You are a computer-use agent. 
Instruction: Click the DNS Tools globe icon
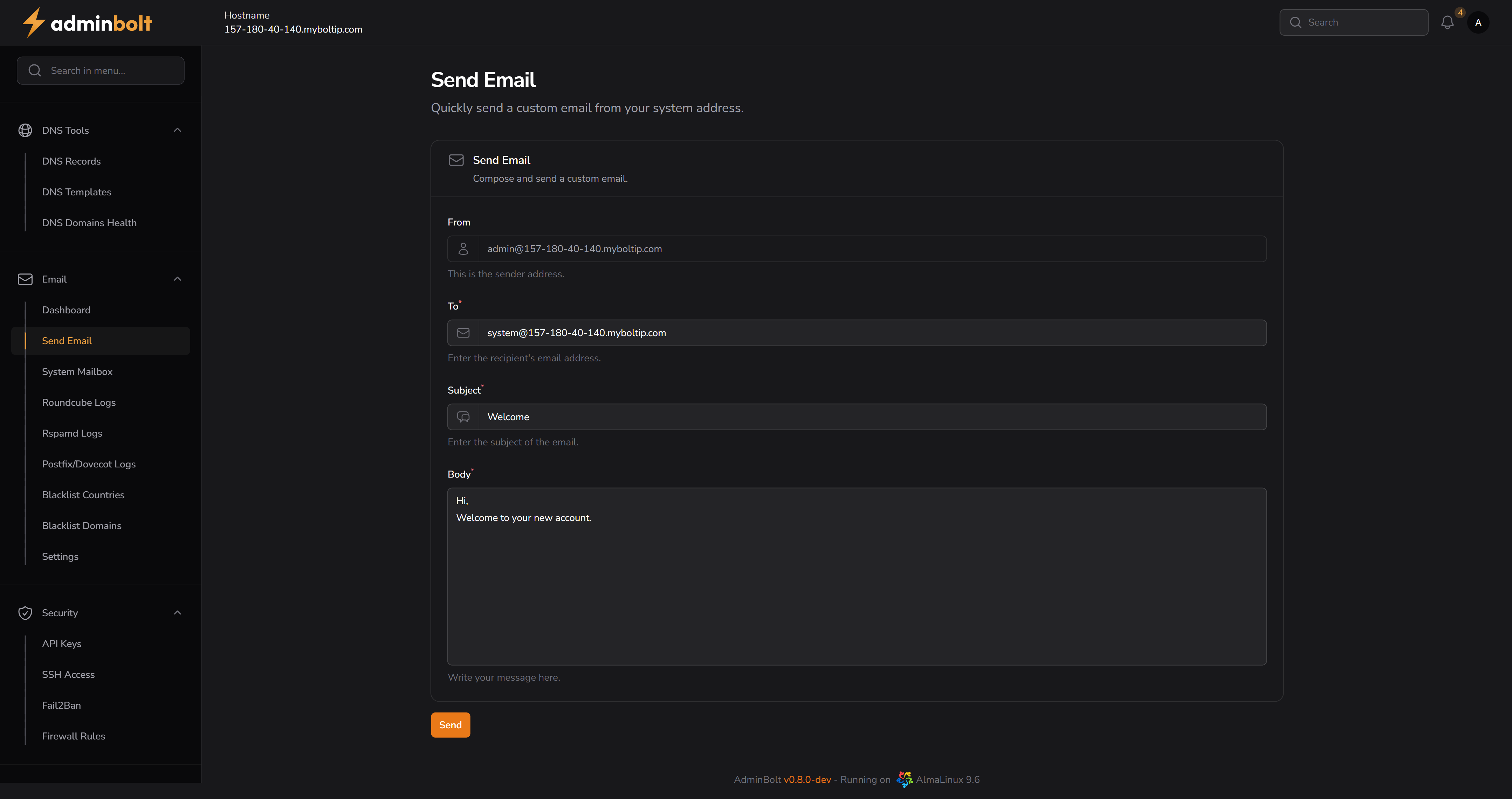coord(25,130)
